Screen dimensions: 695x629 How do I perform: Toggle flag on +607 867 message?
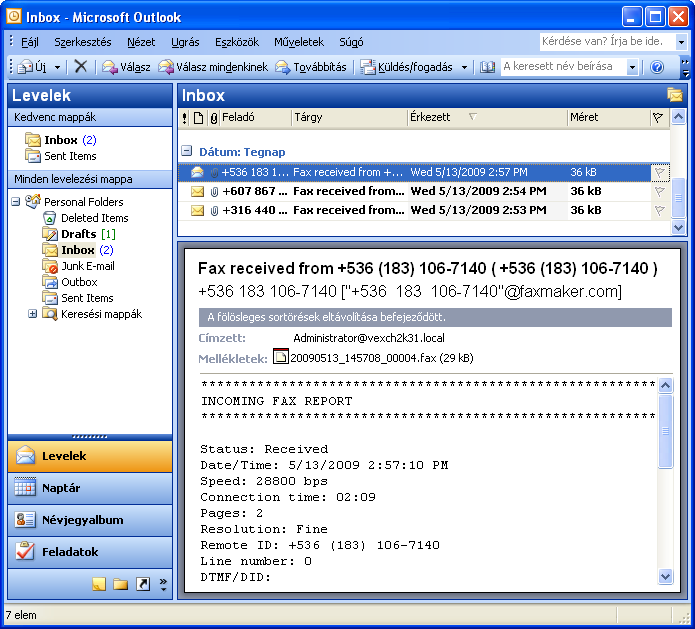pos(660,191)
